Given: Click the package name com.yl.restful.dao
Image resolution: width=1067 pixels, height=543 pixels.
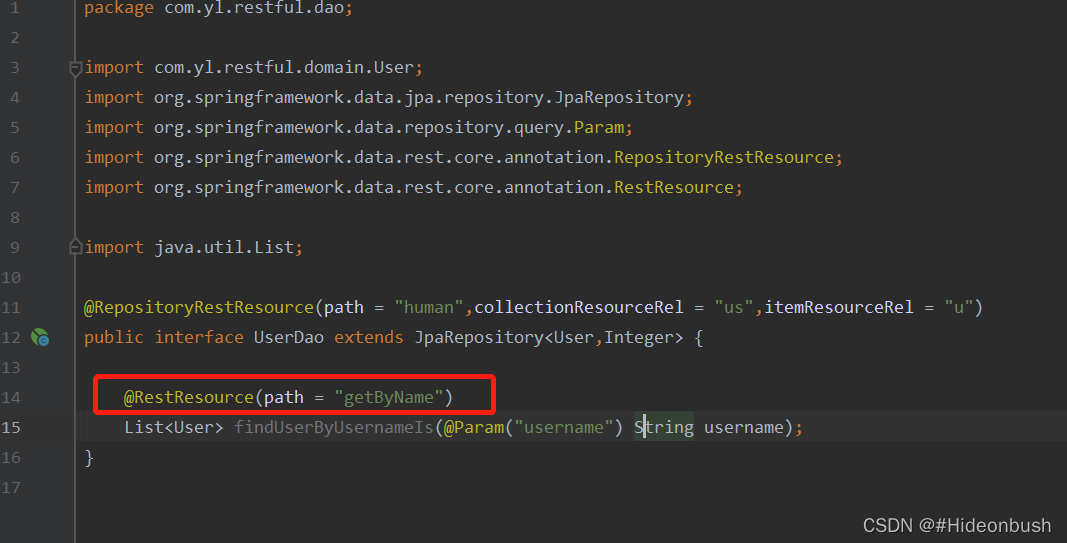Looking at the screenshot, I should 254,8.
